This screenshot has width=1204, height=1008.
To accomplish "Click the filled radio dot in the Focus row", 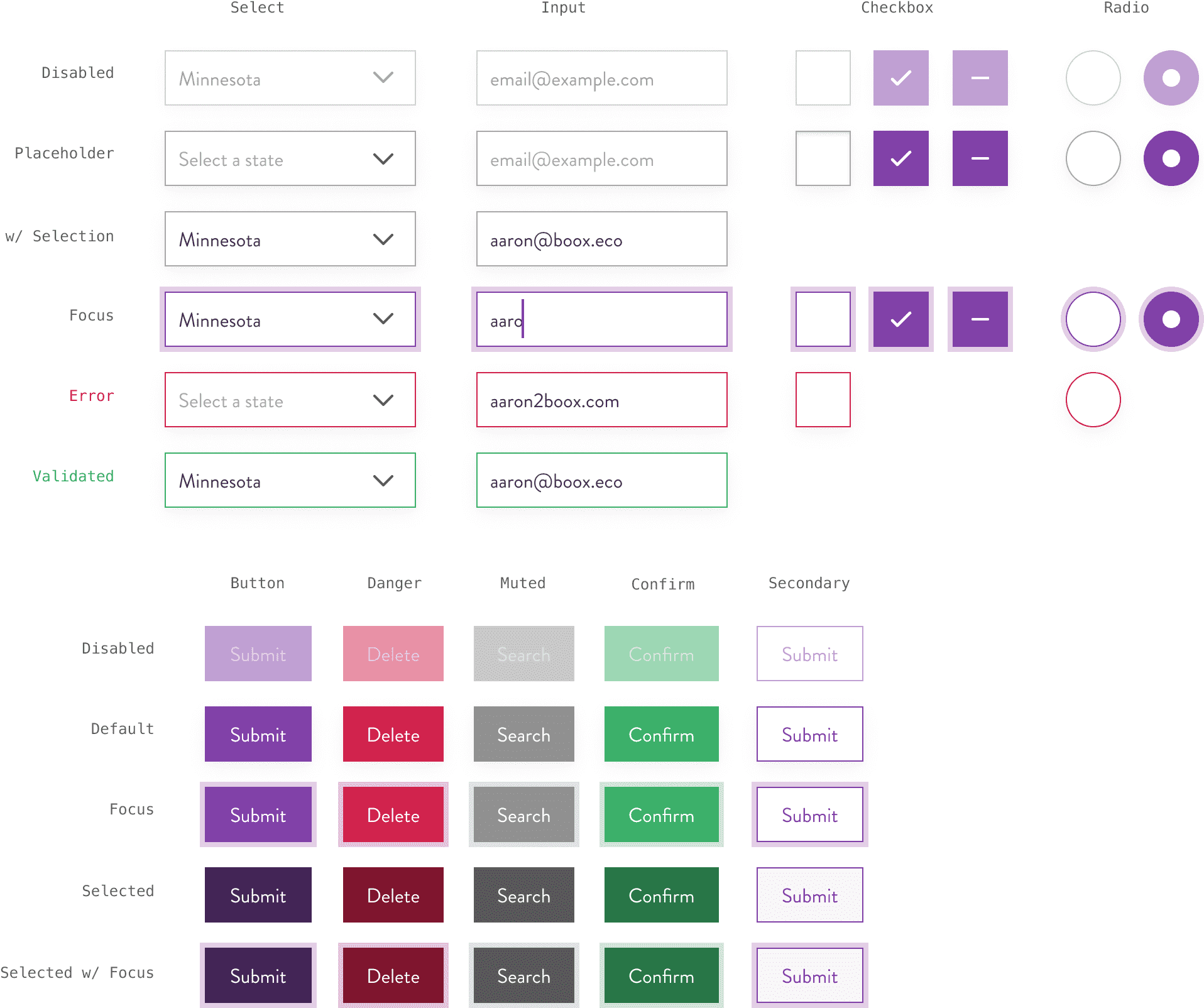I will pyautogui.click(x=1171, y=319).
